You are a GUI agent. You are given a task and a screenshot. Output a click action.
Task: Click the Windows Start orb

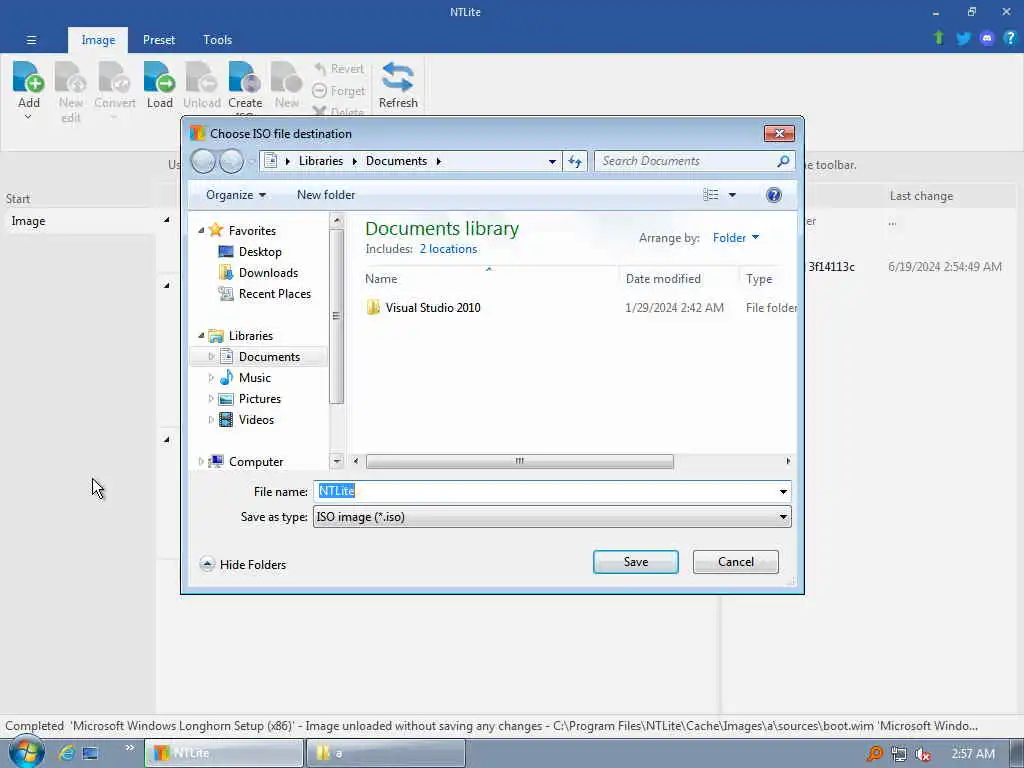[x=25, y=752]
